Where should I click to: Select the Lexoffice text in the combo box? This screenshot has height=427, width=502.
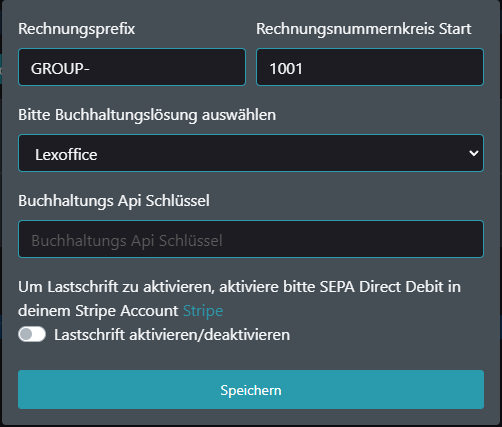click(x=66, y=155)
